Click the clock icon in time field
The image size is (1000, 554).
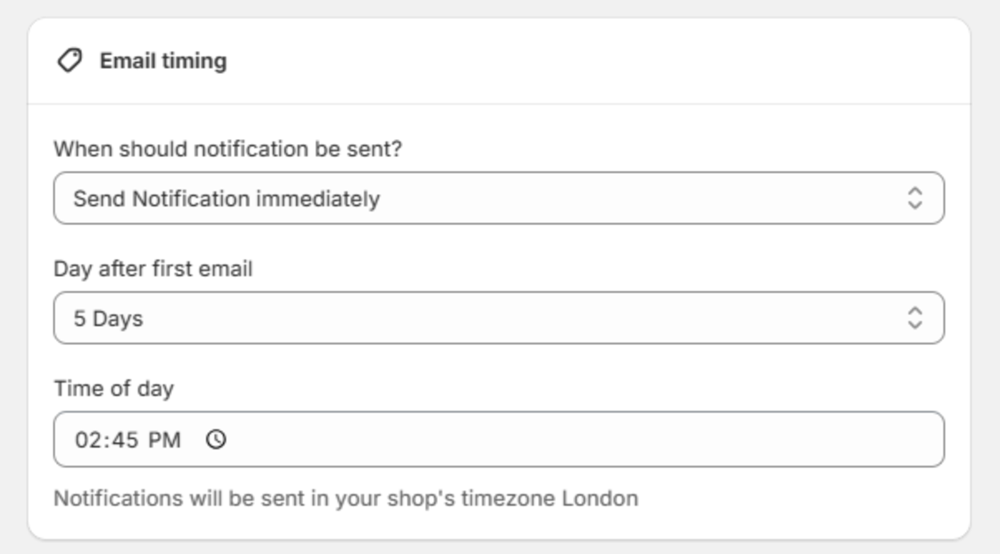click(216, 439)
